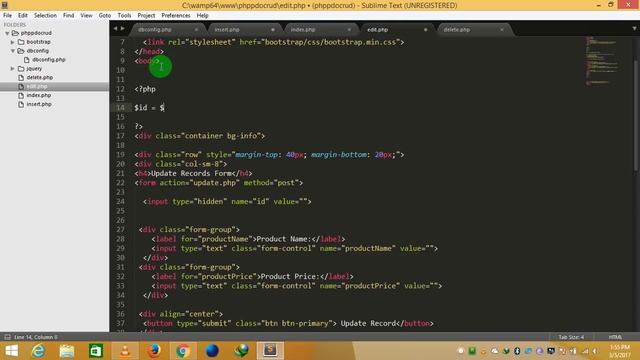
Task: Click the network signal tray icon
Action: (x=584, y=351)
